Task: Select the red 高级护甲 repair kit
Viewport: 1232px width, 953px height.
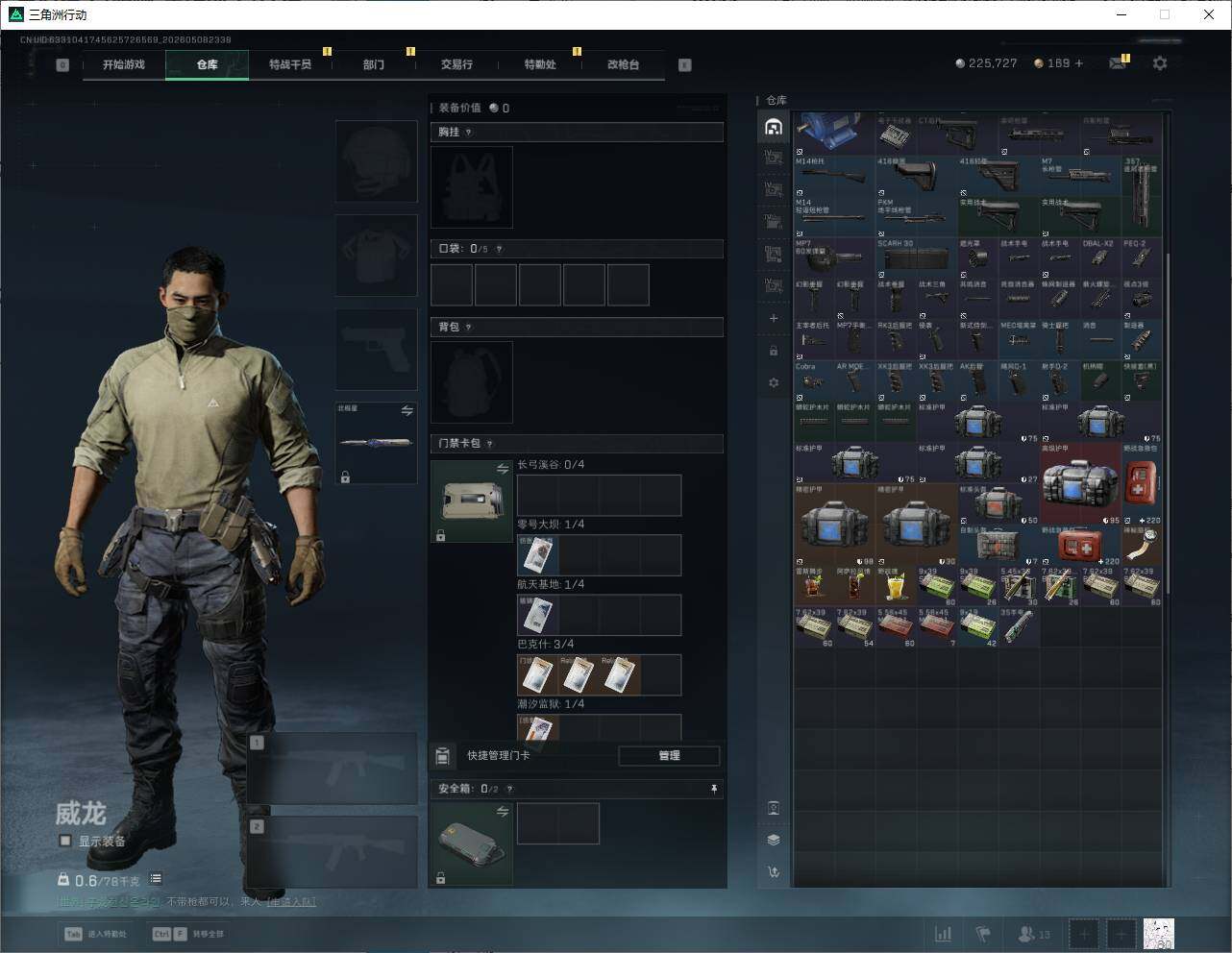Action: (1081, 483)
